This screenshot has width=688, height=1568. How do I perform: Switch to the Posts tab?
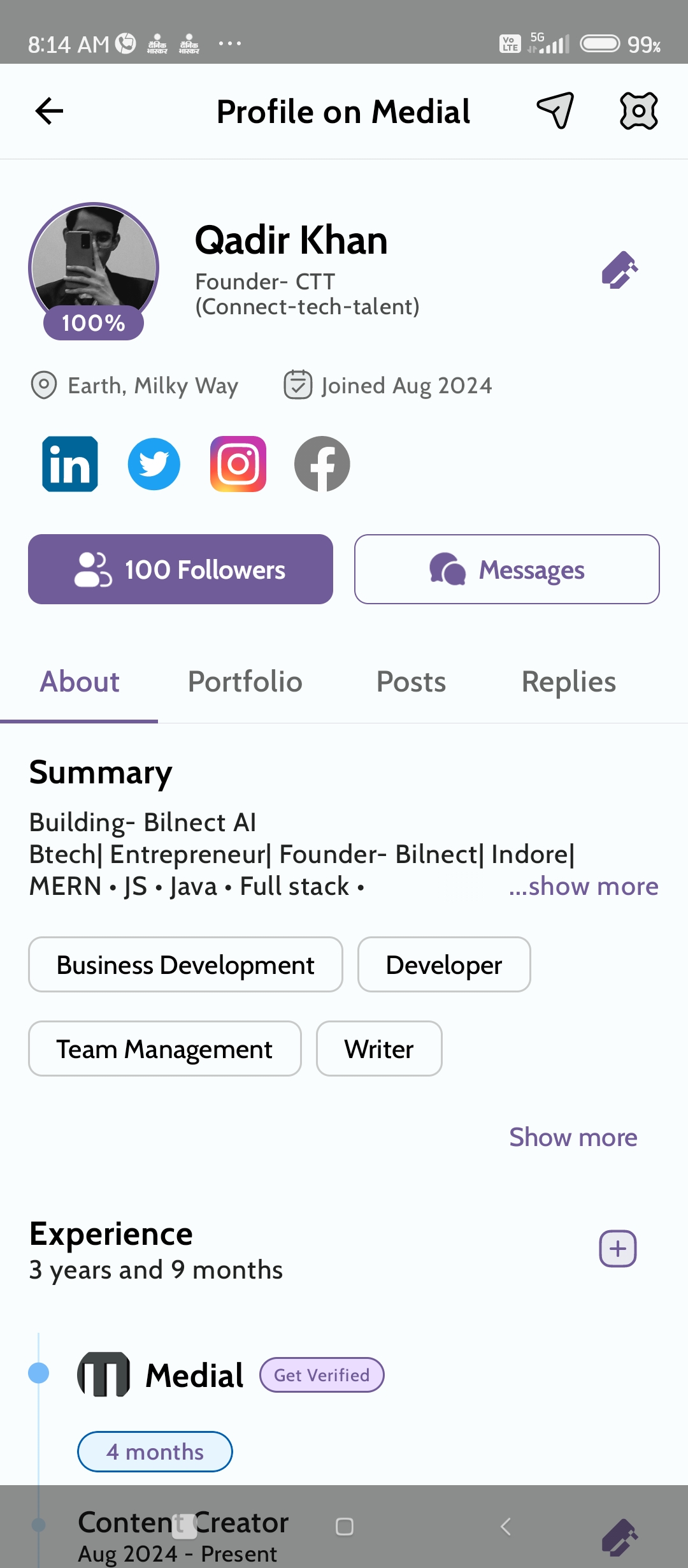point(411,682)
